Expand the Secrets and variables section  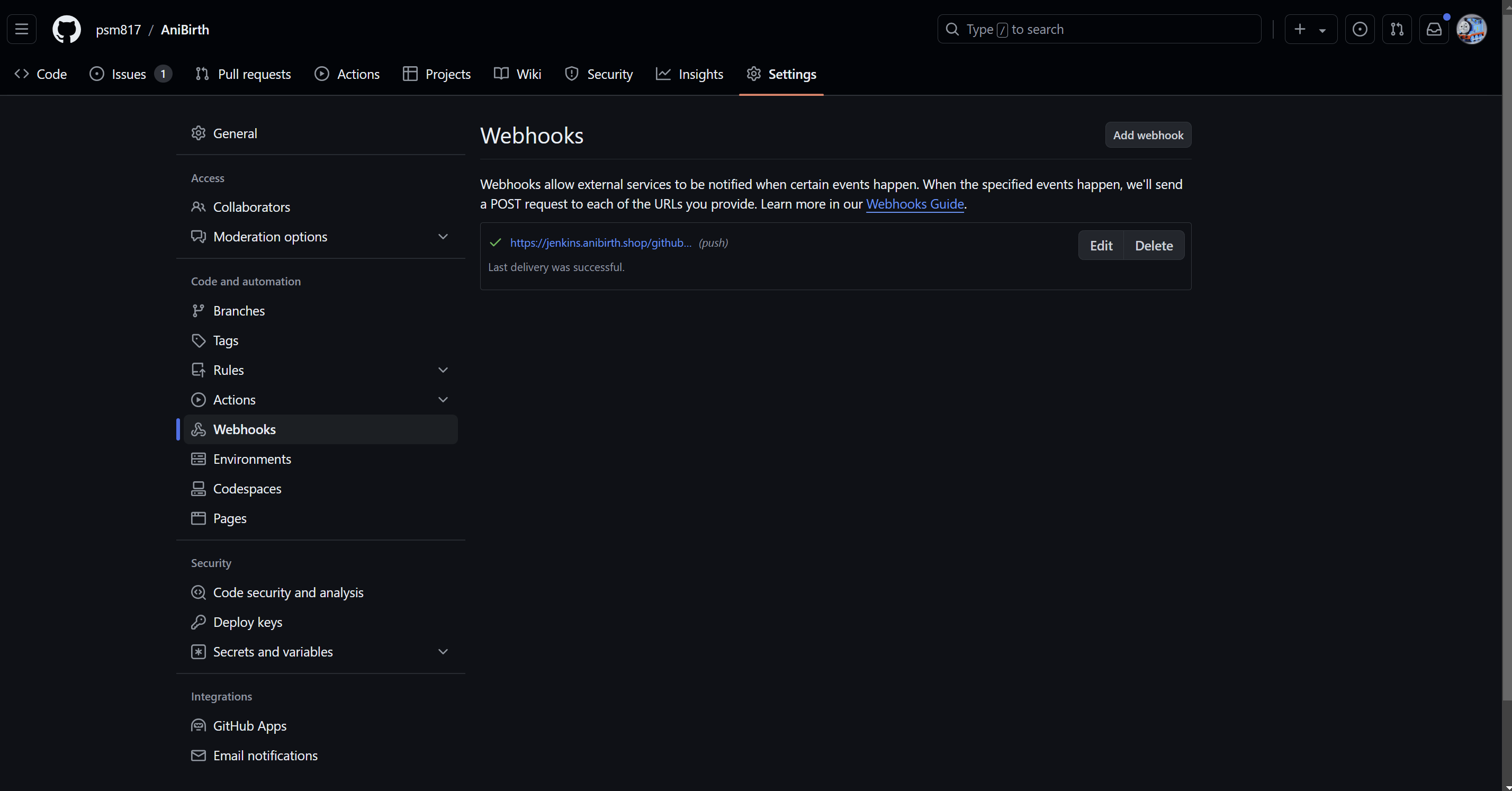pyautogui.click(x=443, y=652)
